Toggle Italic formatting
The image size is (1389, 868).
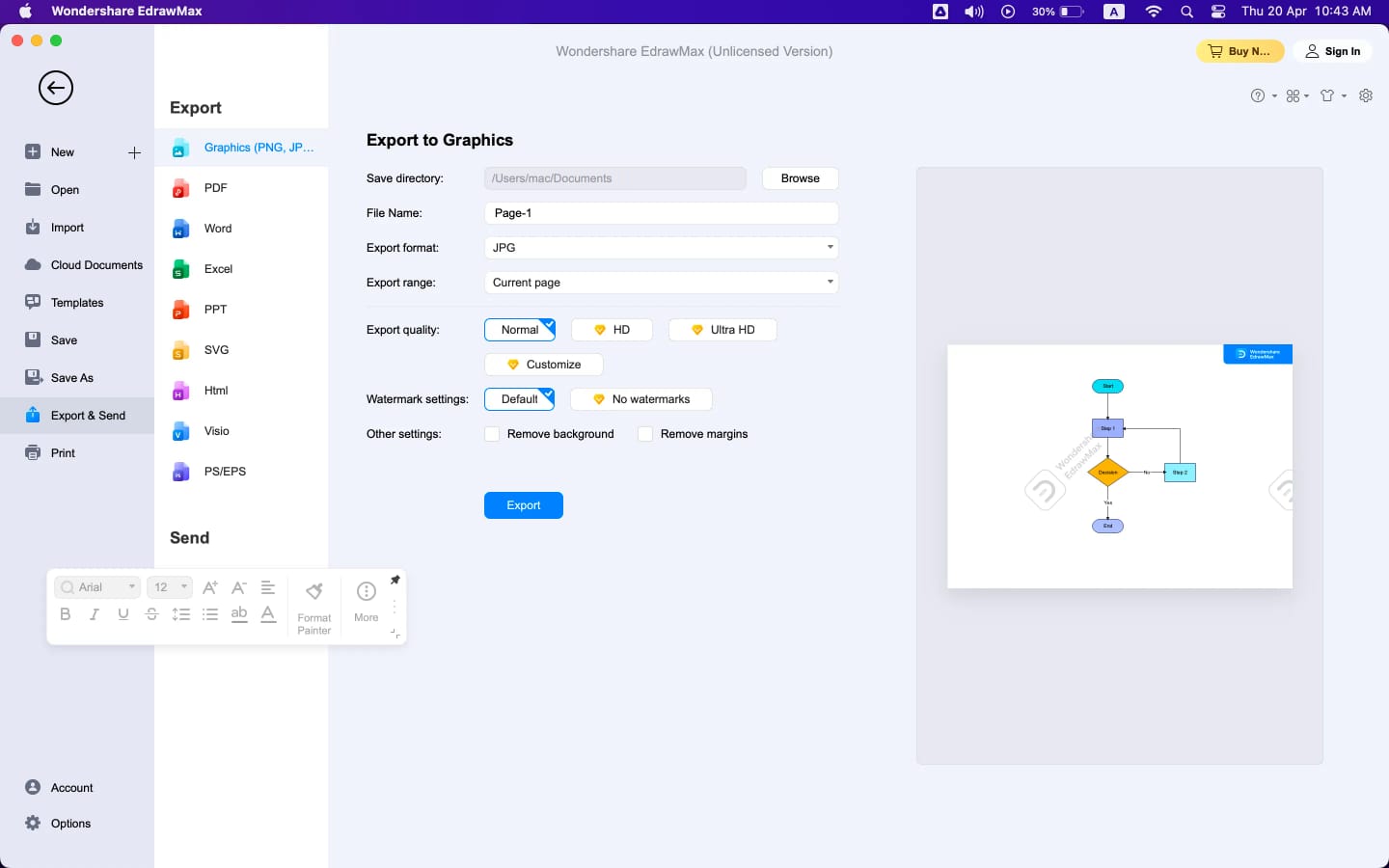(95, 614)
